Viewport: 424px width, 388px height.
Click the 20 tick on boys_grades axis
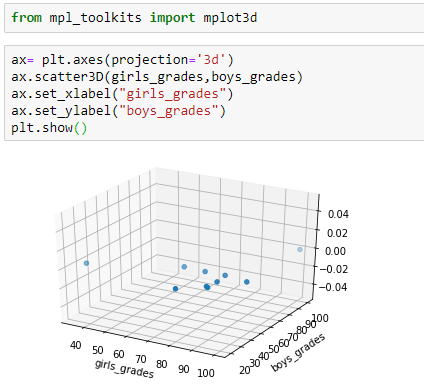[245, 370]
